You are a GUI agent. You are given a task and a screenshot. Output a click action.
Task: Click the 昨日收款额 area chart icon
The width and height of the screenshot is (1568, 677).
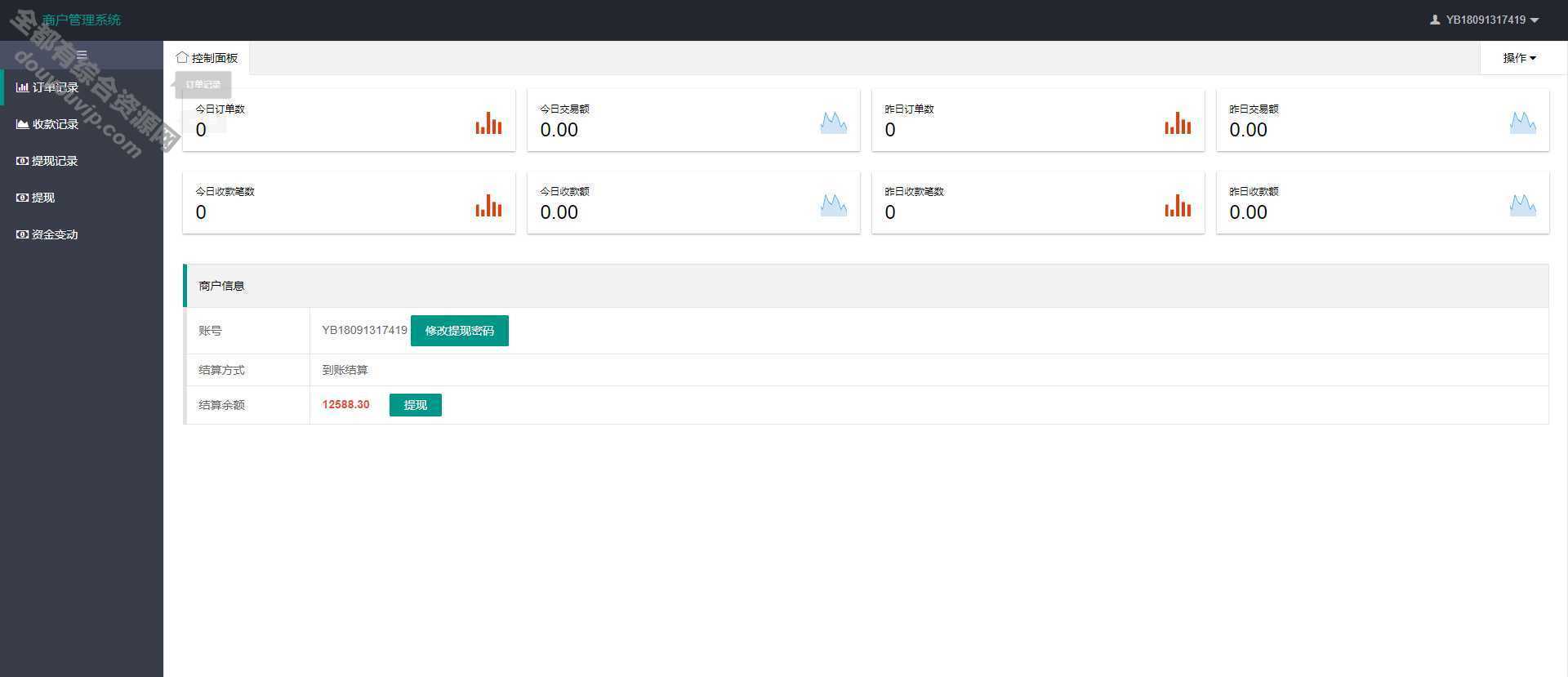pos(1522,206)
